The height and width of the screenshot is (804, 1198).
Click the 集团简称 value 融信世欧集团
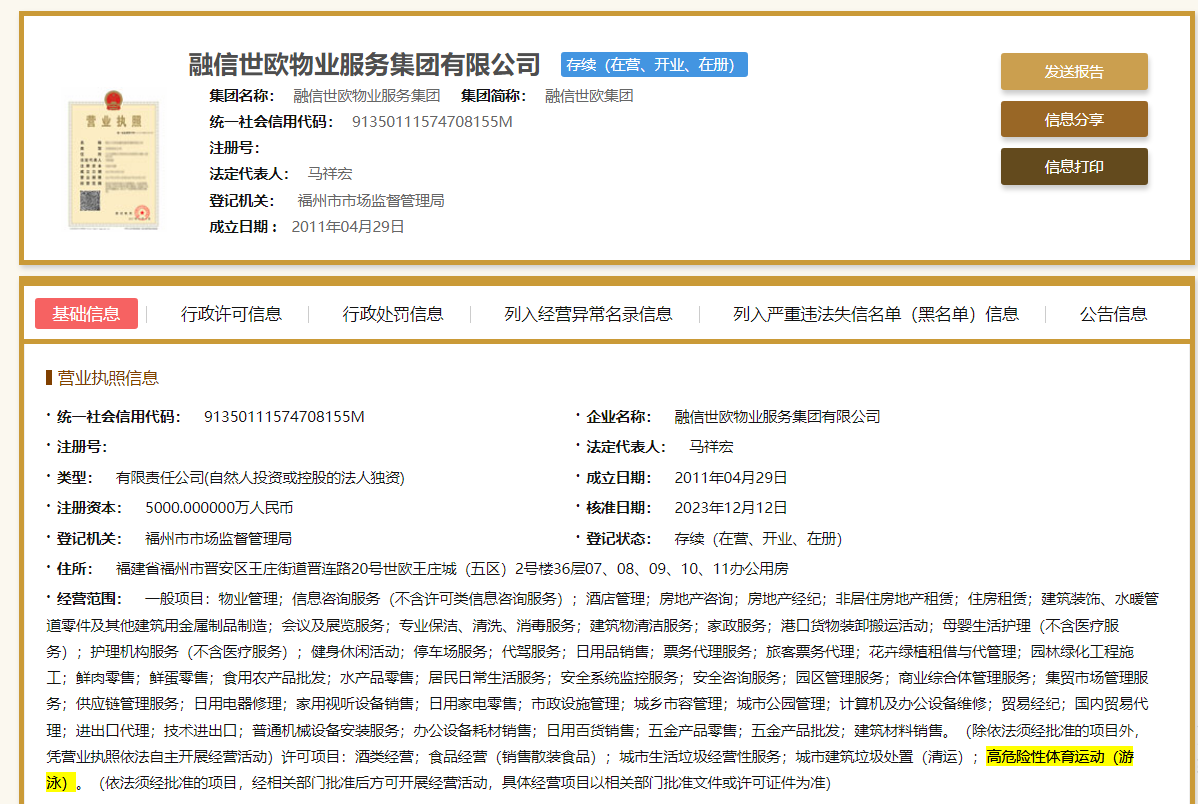[589, 96]
